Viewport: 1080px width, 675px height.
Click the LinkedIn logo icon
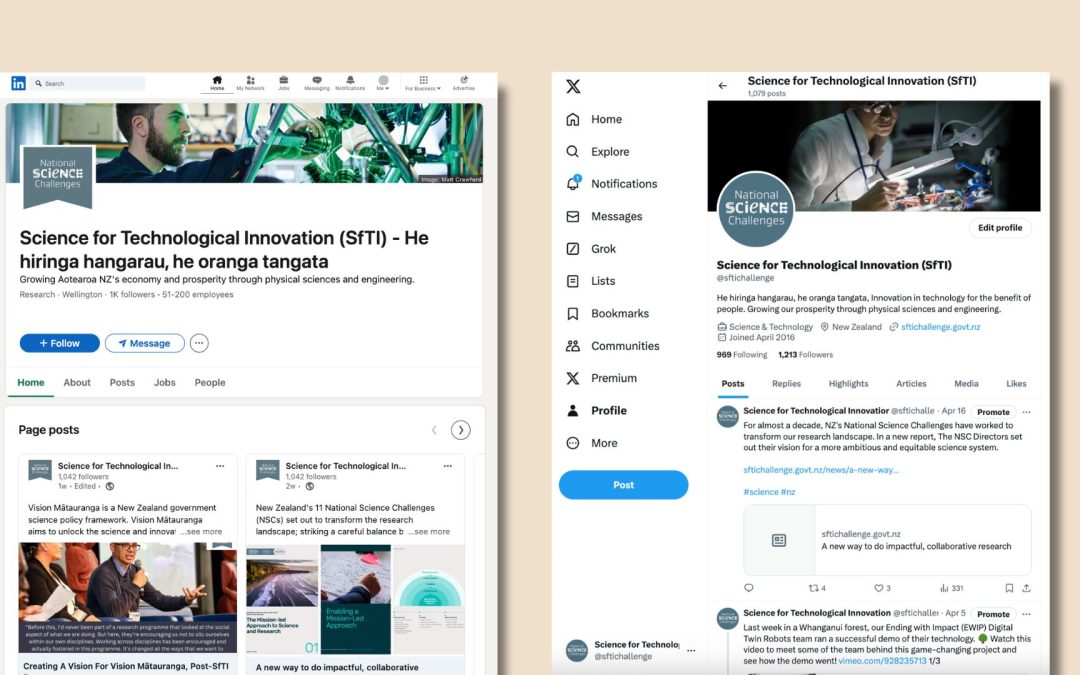click(18, 83)
